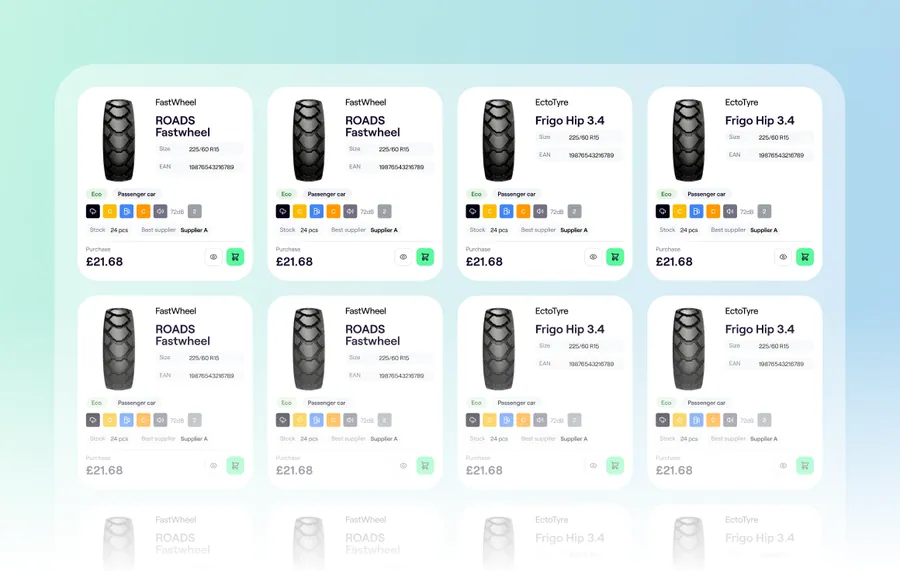Click the blue fuel icon on top-right Frigo card
900x571 pixels.
(696, 211)
